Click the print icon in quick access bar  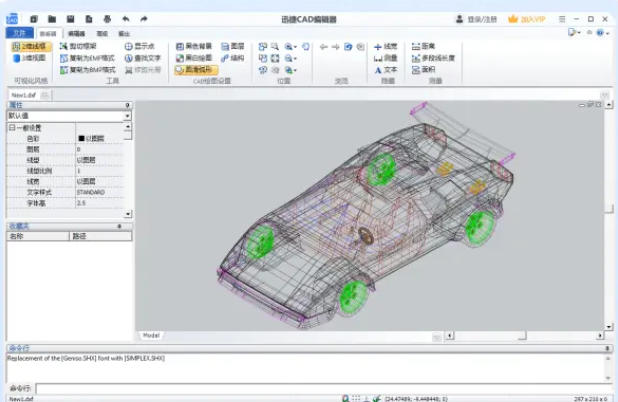pos(106,18)
